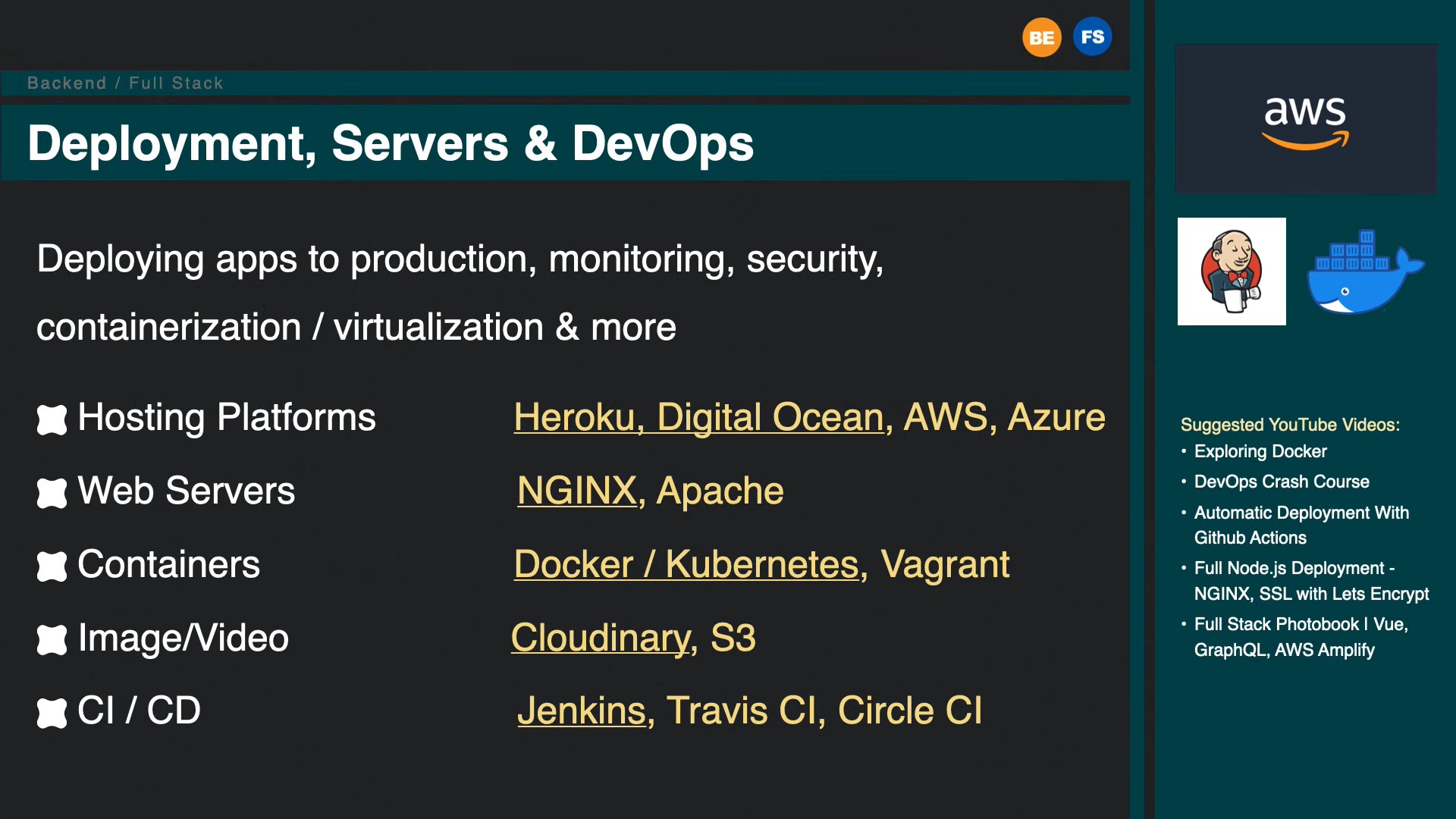Click the bullet icon beside Web Servers

[x=52, y=493]
